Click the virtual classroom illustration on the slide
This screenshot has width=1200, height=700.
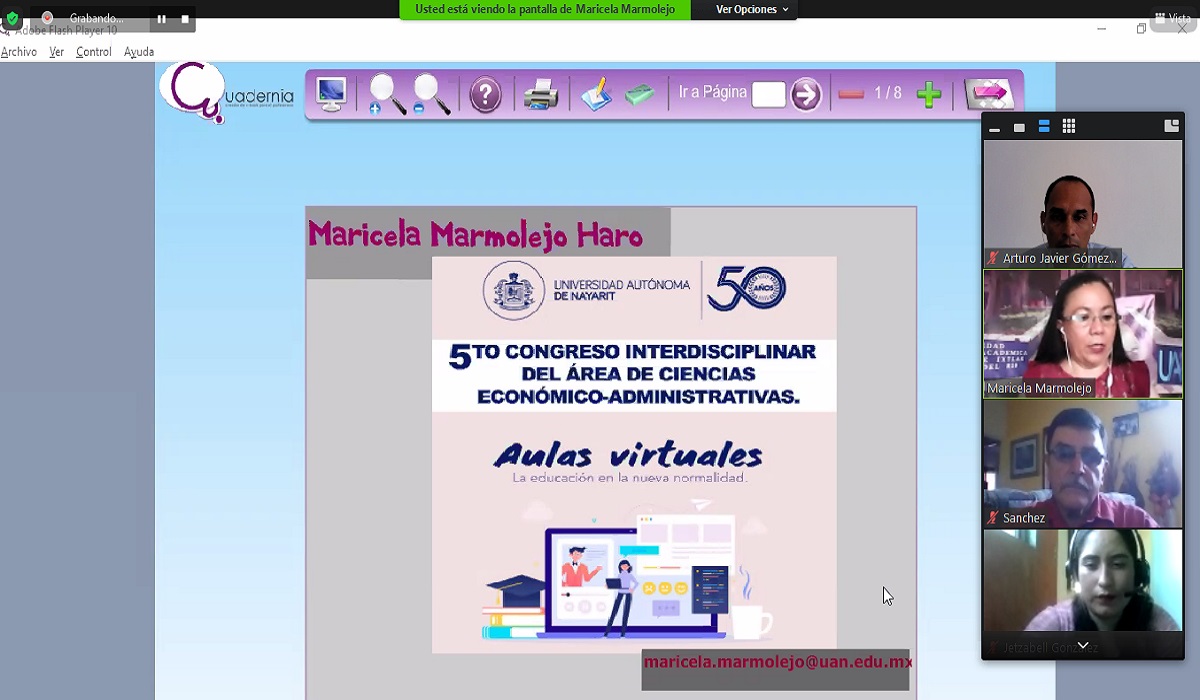(627, 573)
